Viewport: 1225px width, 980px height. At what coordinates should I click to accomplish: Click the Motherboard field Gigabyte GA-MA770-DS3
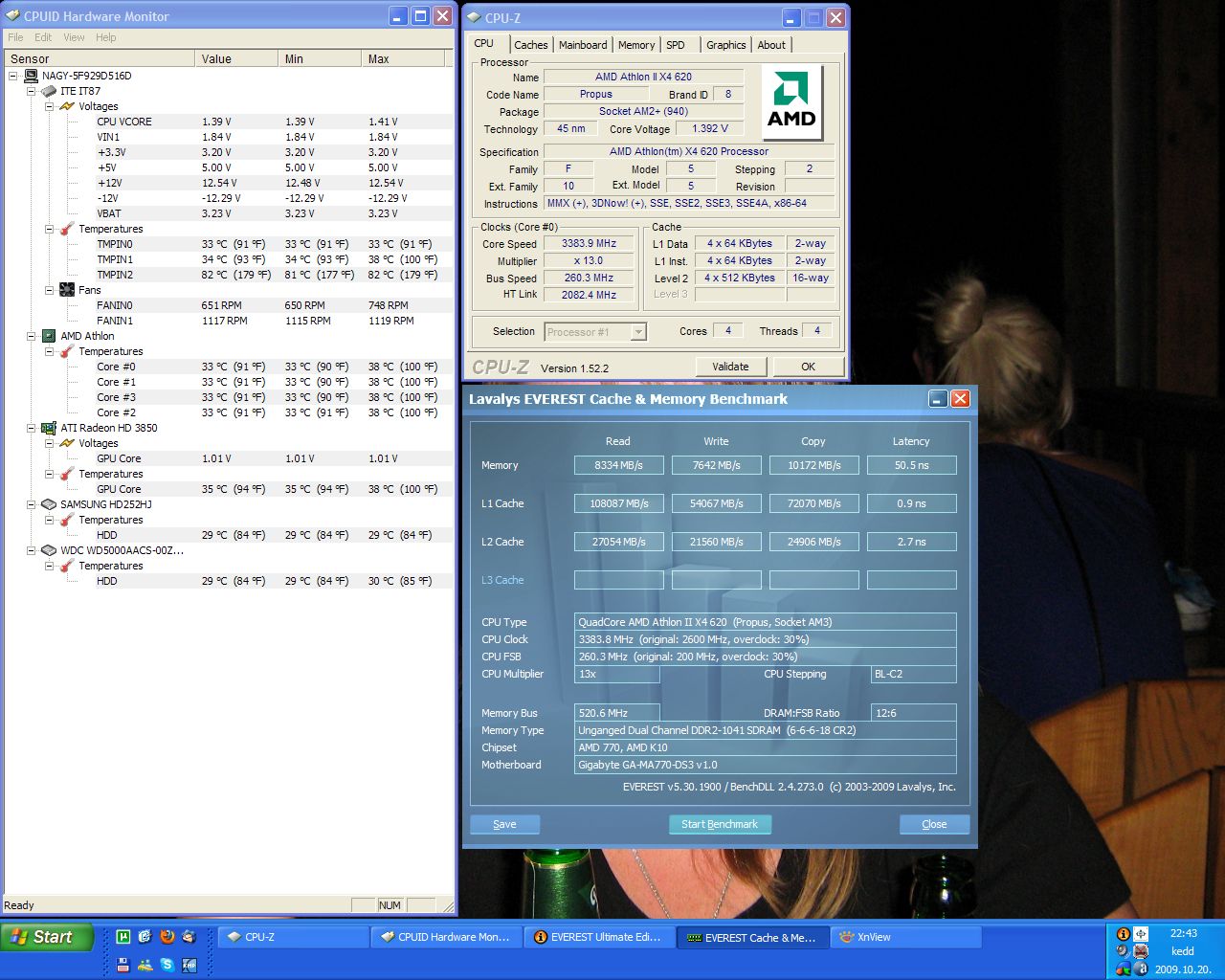(x=766, y=765)
